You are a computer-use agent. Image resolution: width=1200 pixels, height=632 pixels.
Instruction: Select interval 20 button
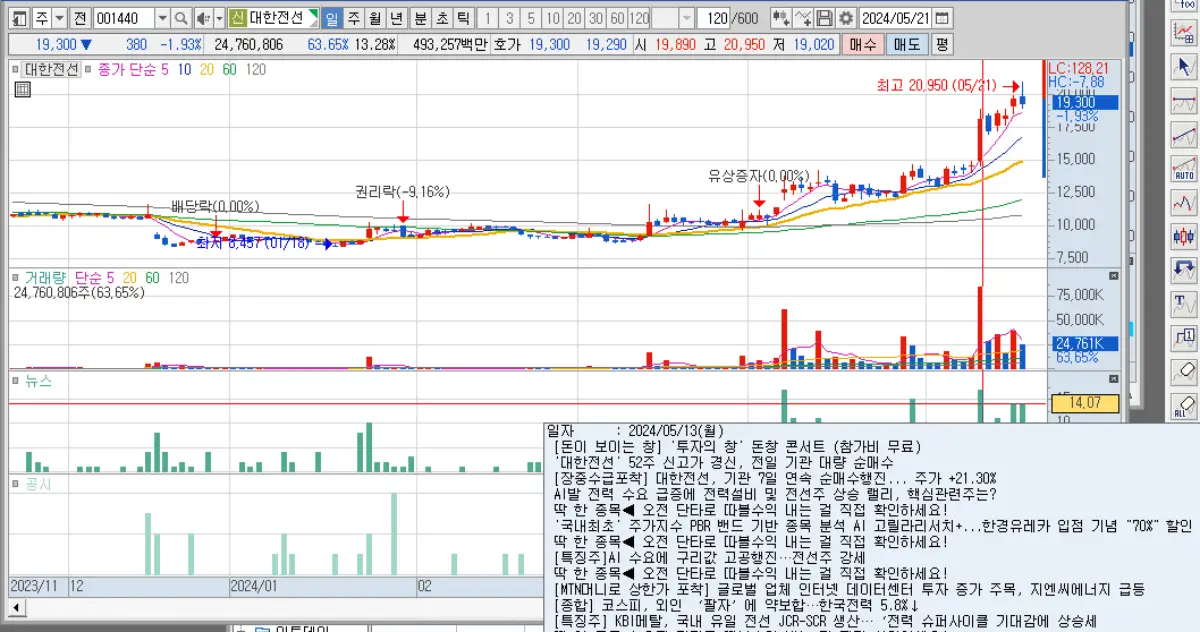coord(574,19)
